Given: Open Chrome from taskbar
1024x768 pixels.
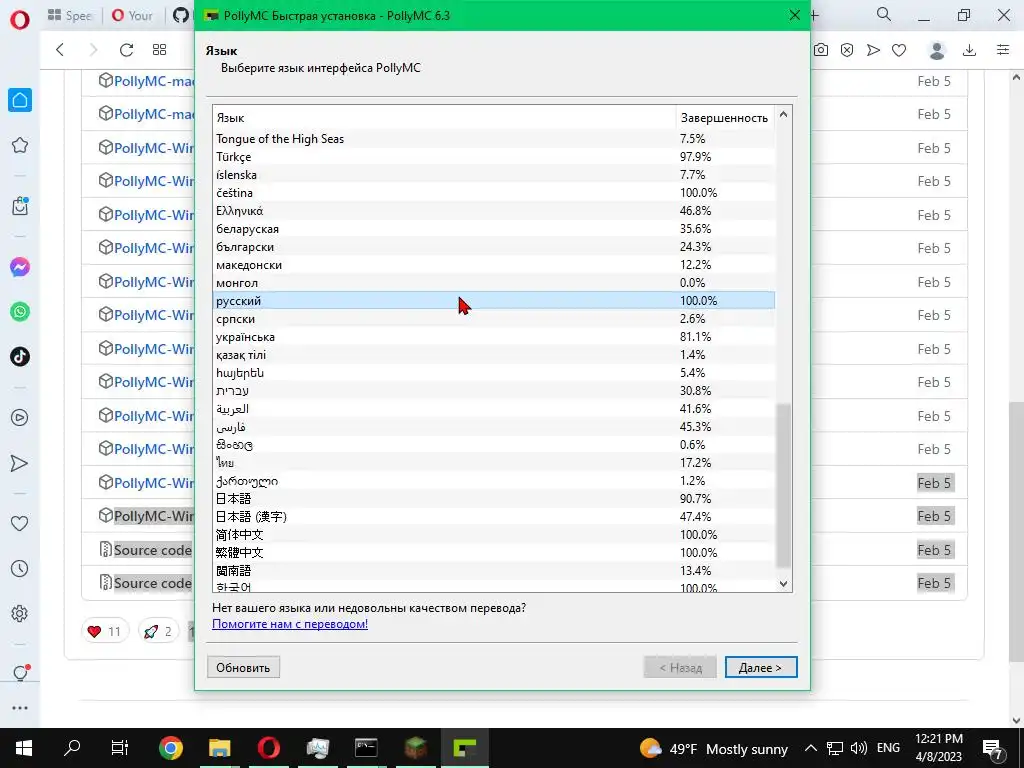Looking at the screenshot, I should click(x=171, y=748).
